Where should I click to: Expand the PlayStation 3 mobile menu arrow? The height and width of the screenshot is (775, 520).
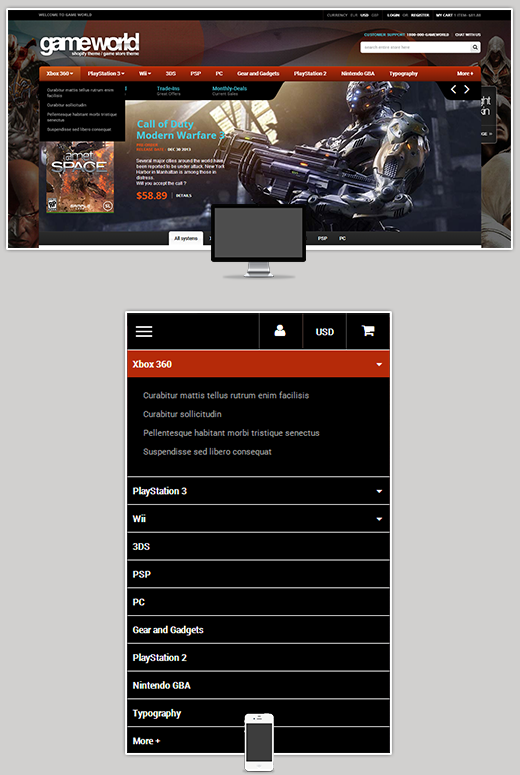click(x=379, y=491)
